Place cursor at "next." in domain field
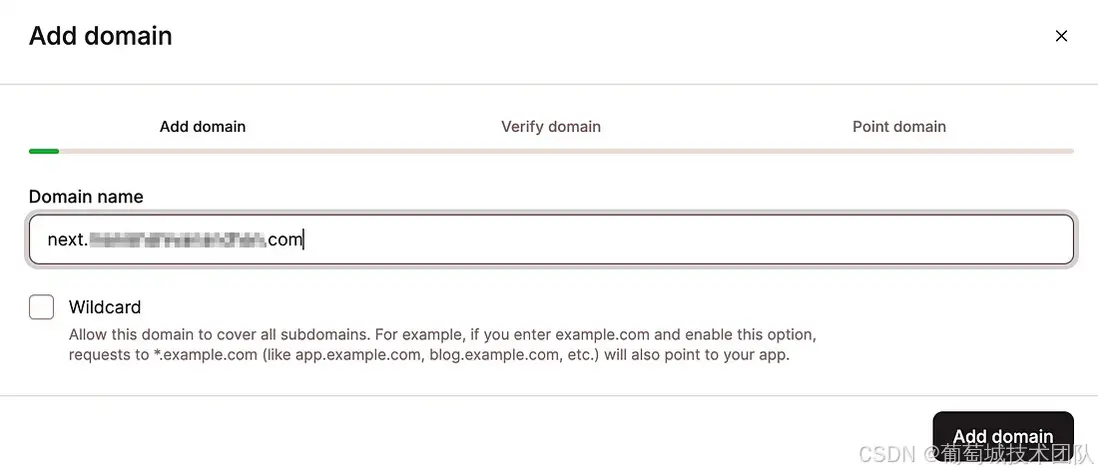 67,240
